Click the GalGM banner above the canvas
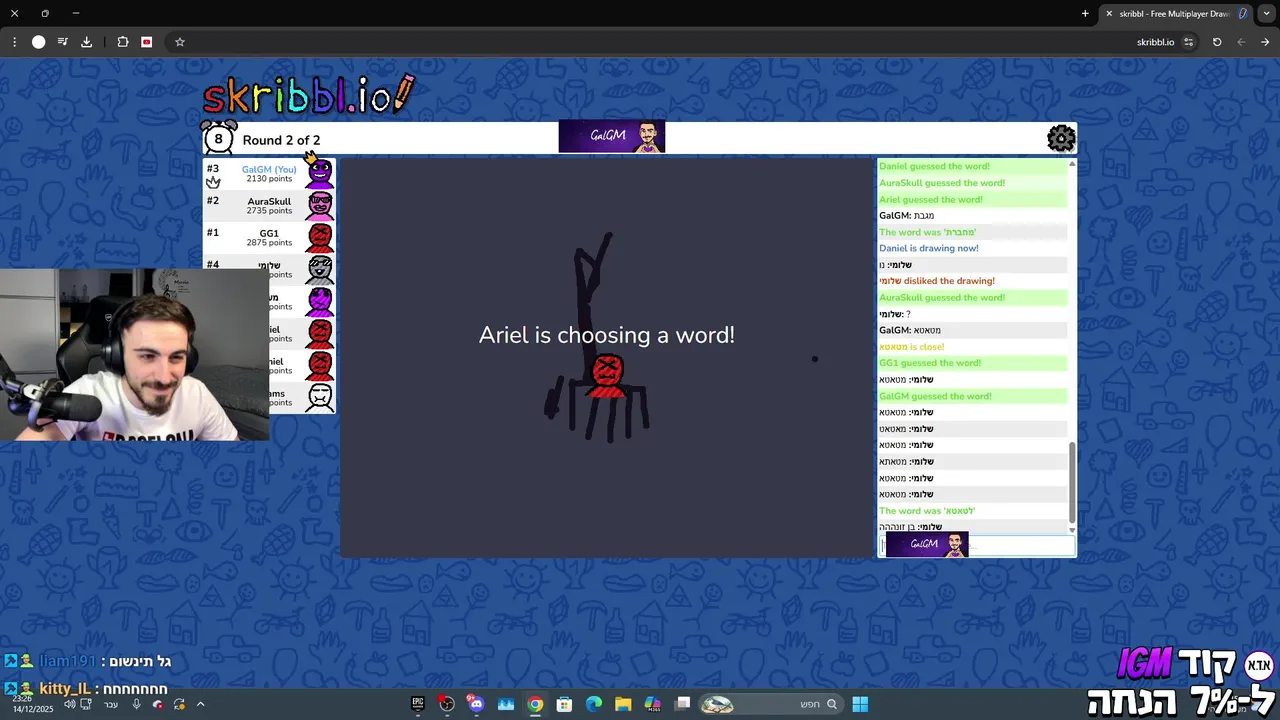Viewport: 1280px width, 720px height. pyautogui.click(x=612, y=136)
